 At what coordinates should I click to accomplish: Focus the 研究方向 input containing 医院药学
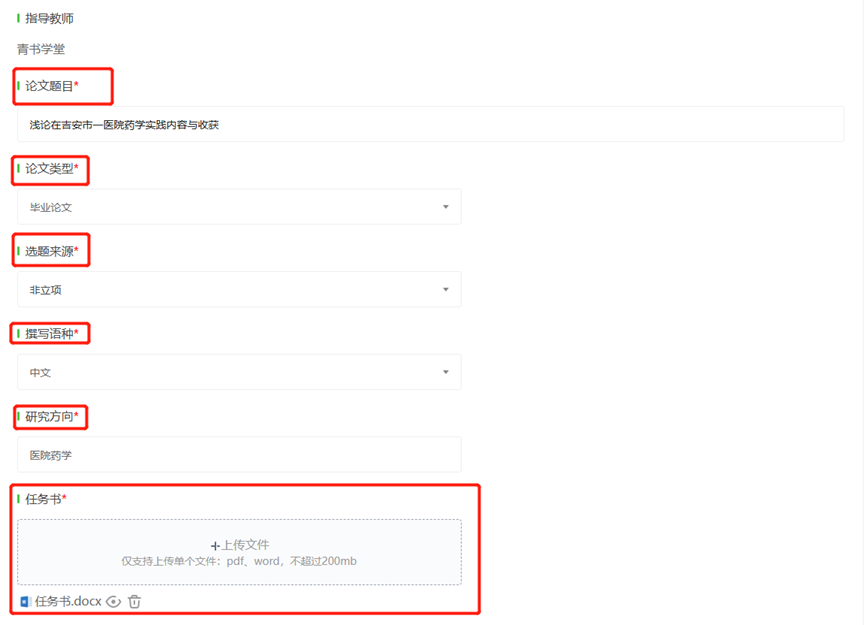coord(238,455)
